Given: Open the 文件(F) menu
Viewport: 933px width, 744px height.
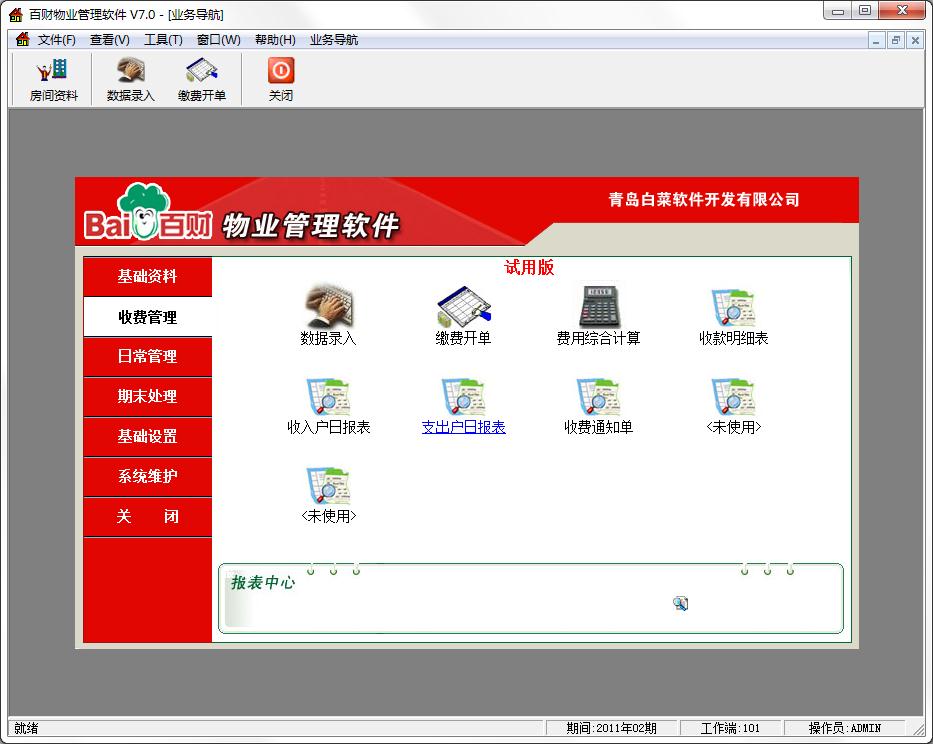Looking at the screenshot, I should pos(57,40).
